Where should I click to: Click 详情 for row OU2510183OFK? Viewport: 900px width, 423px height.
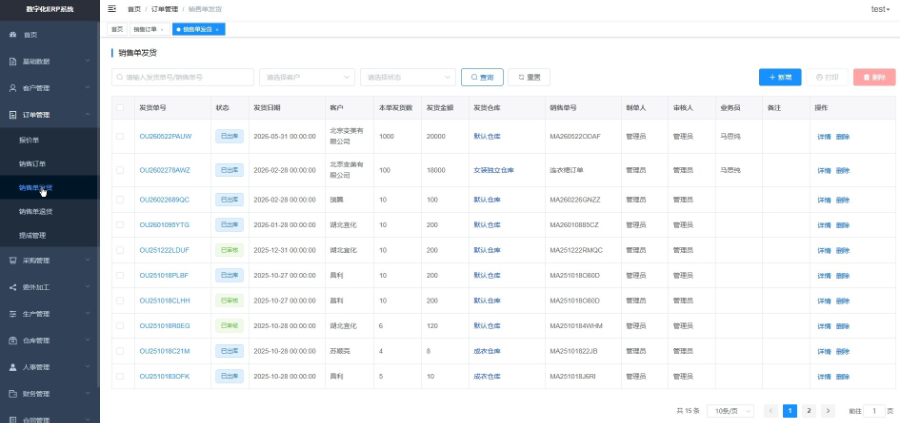click(824, 377)
